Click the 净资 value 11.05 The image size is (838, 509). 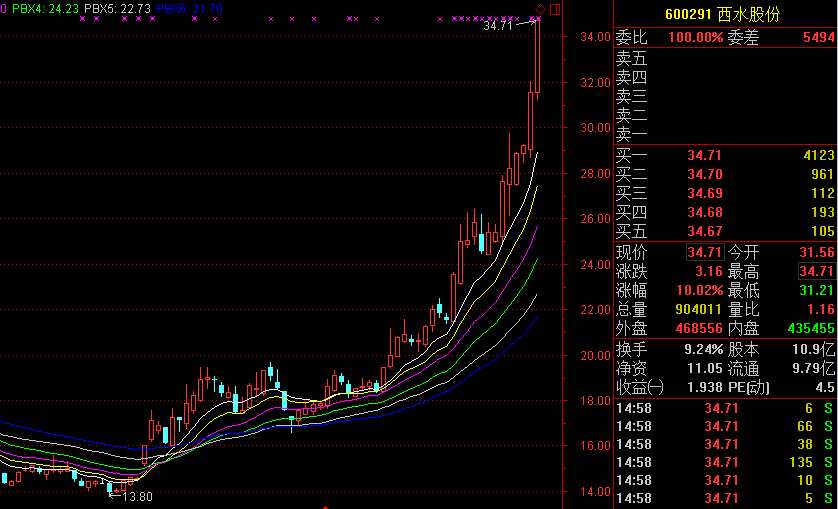(705, 368)
